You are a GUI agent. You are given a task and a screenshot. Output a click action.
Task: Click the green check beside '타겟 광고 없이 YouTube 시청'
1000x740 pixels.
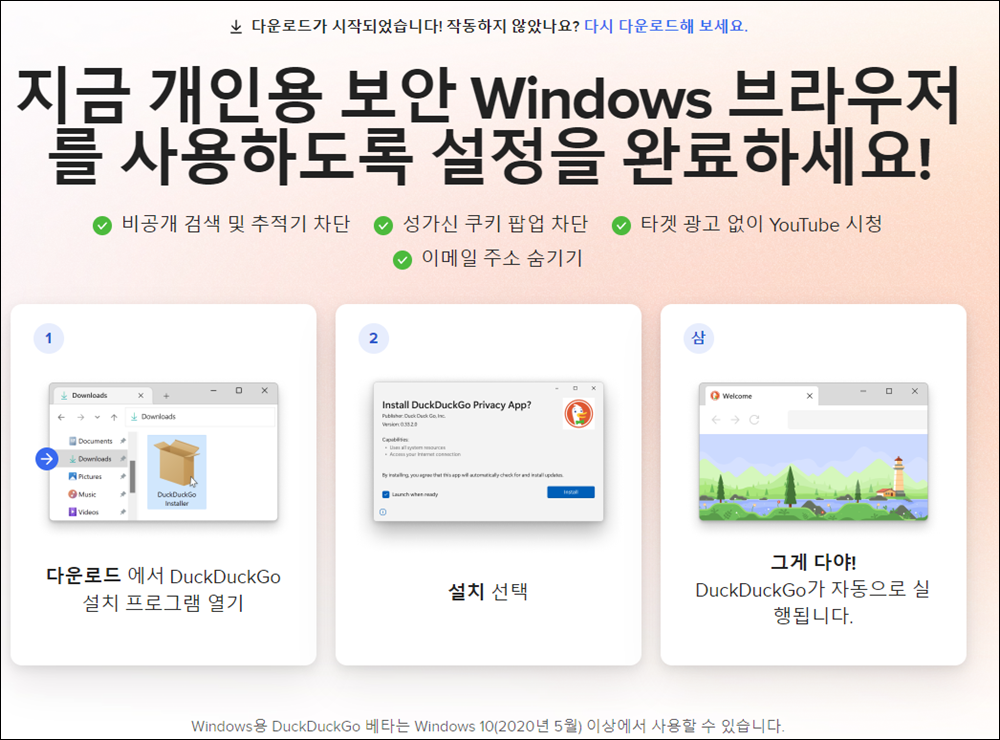click(621, 225)
